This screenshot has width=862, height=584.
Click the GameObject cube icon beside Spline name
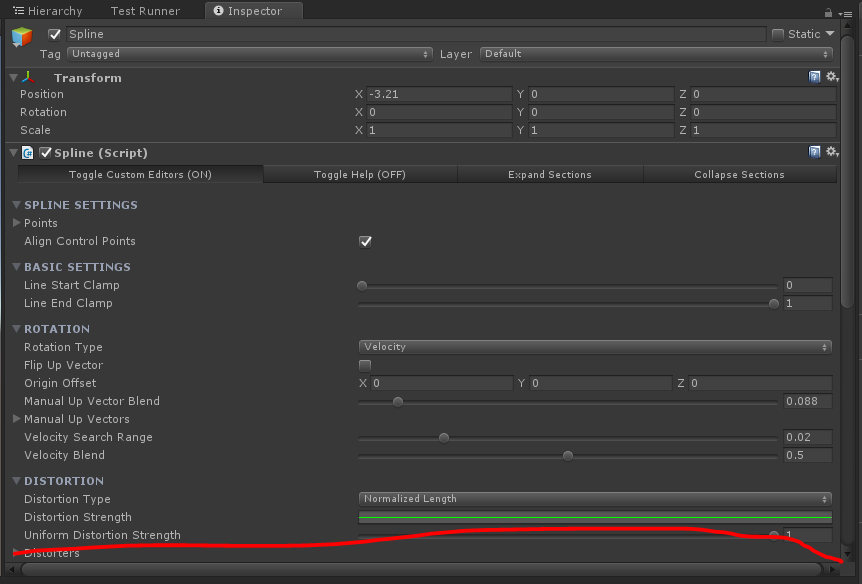pos(20,33)
